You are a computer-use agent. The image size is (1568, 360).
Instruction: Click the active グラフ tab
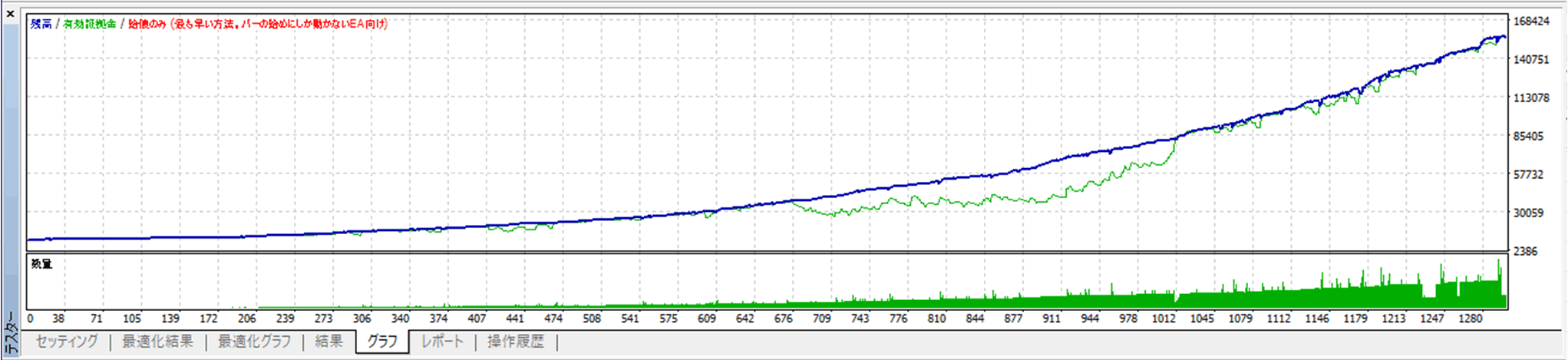382,342
